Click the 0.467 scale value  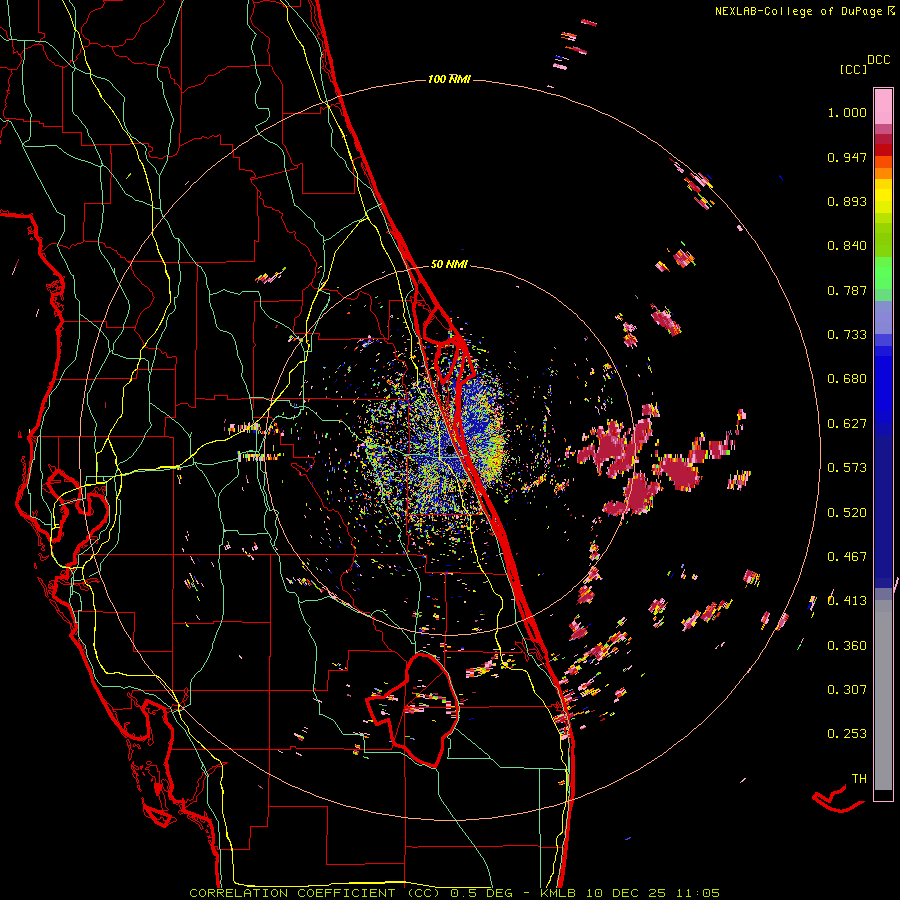(x=847, y=557)
